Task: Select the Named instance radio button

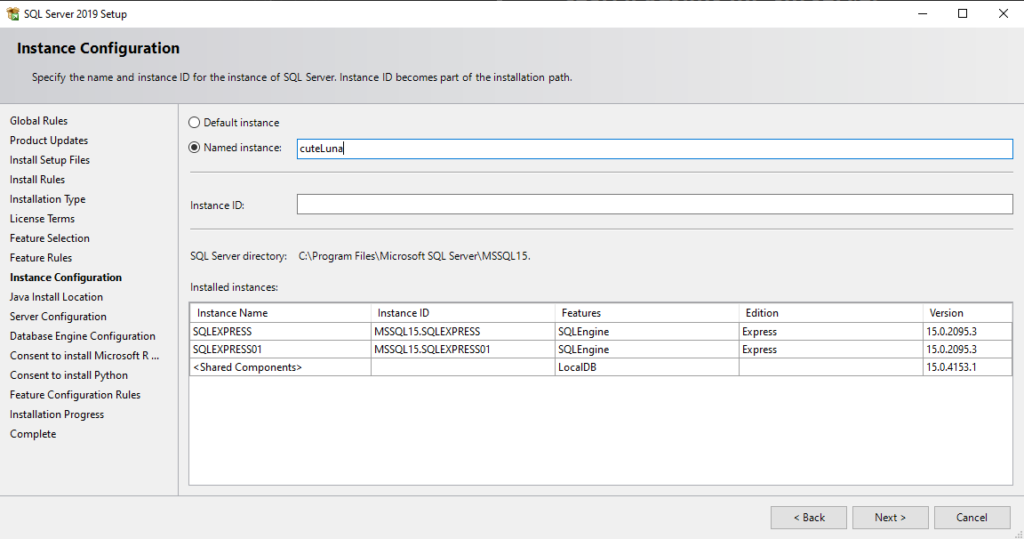Action: (195, 148)
